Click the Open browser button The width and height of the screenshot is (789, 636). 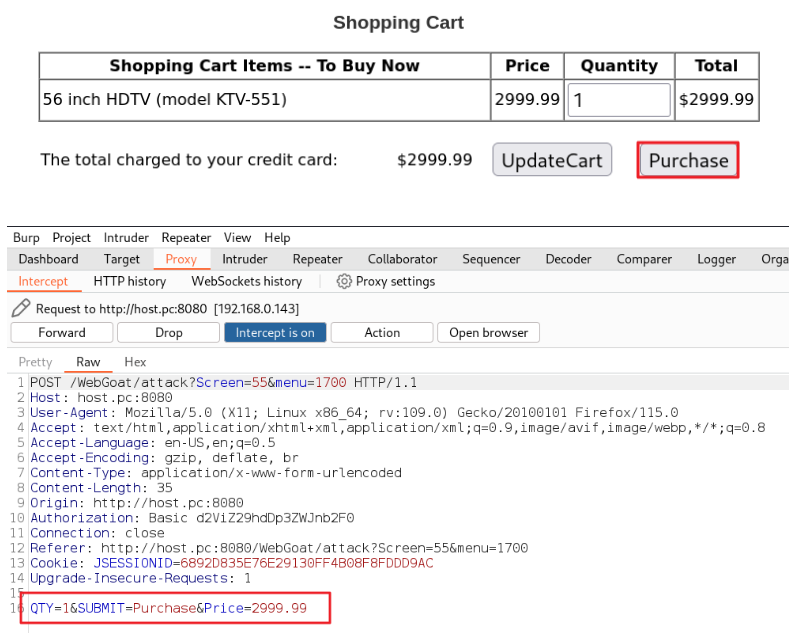click(x=489, y=333)
